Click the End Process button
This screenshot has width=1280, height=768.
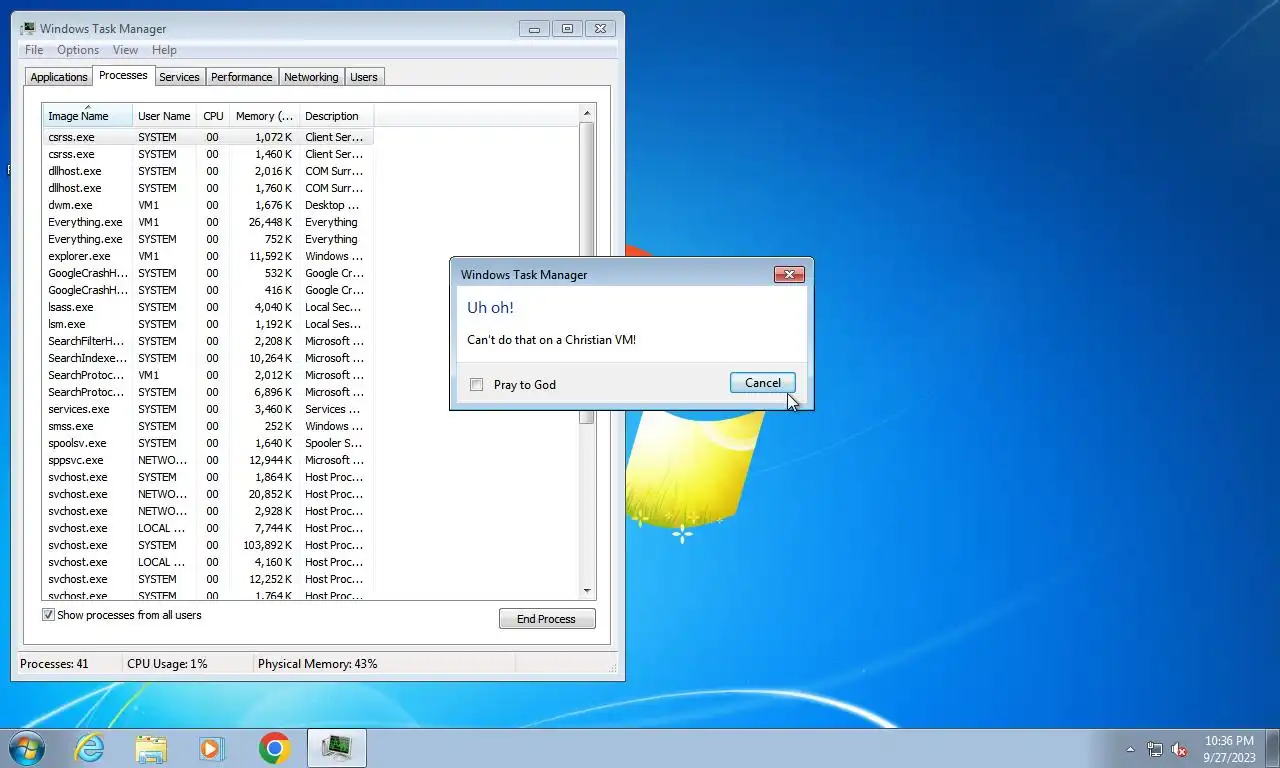tap(547, 619)
